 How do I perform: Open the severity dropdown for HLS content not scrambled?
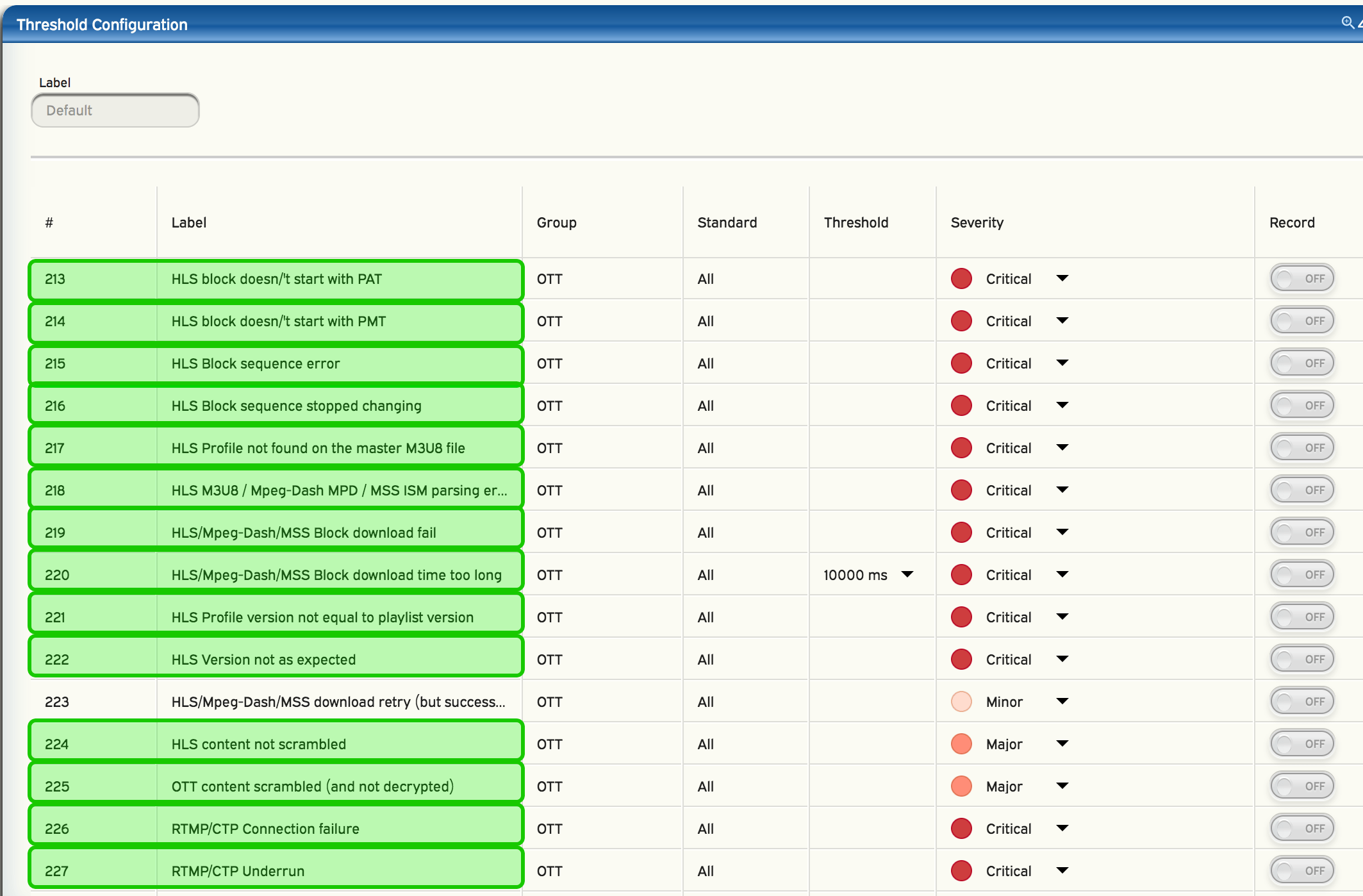pyautogui.click(x=1062, y=743)
